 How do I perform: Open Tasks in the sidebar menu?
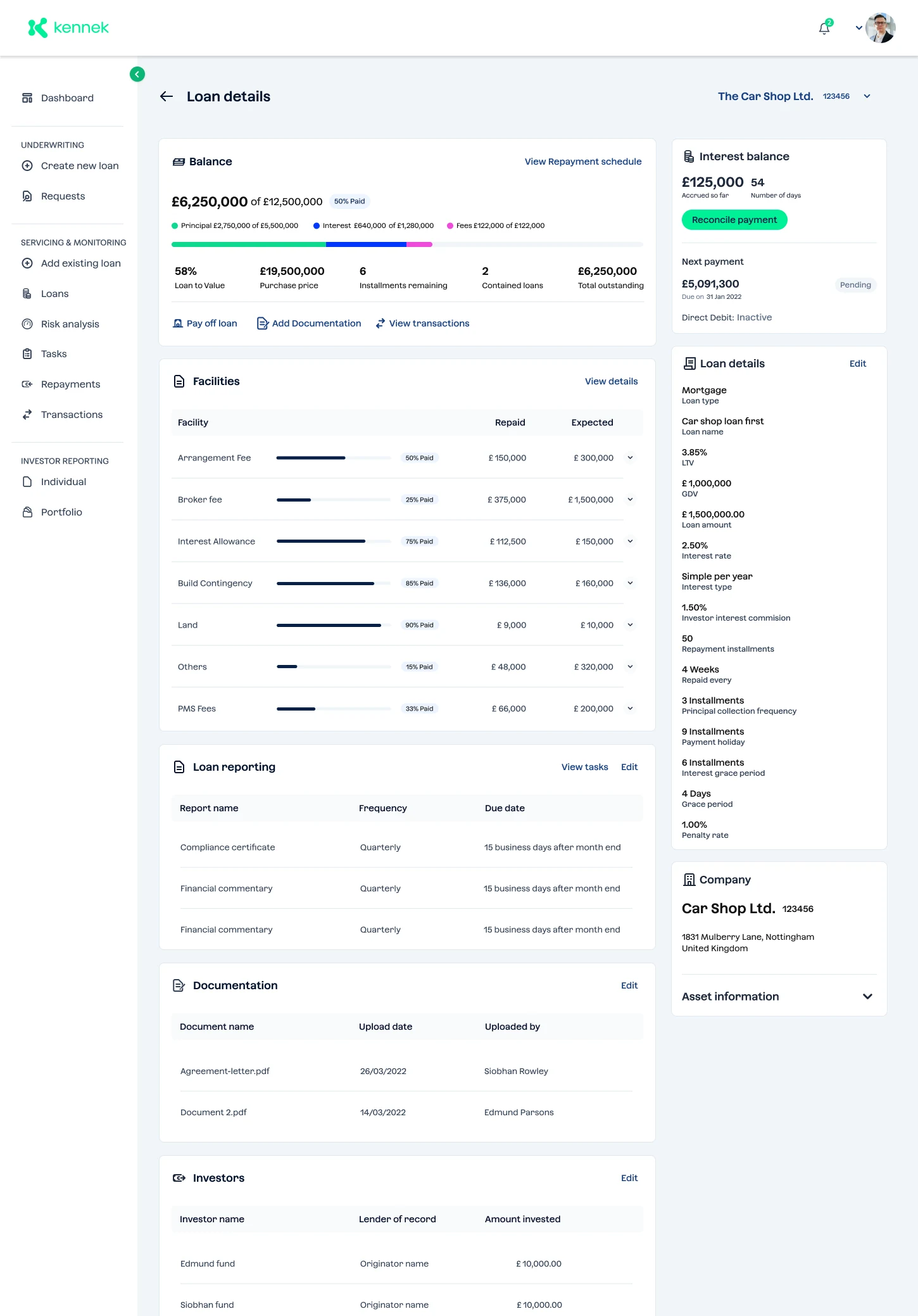54,354
